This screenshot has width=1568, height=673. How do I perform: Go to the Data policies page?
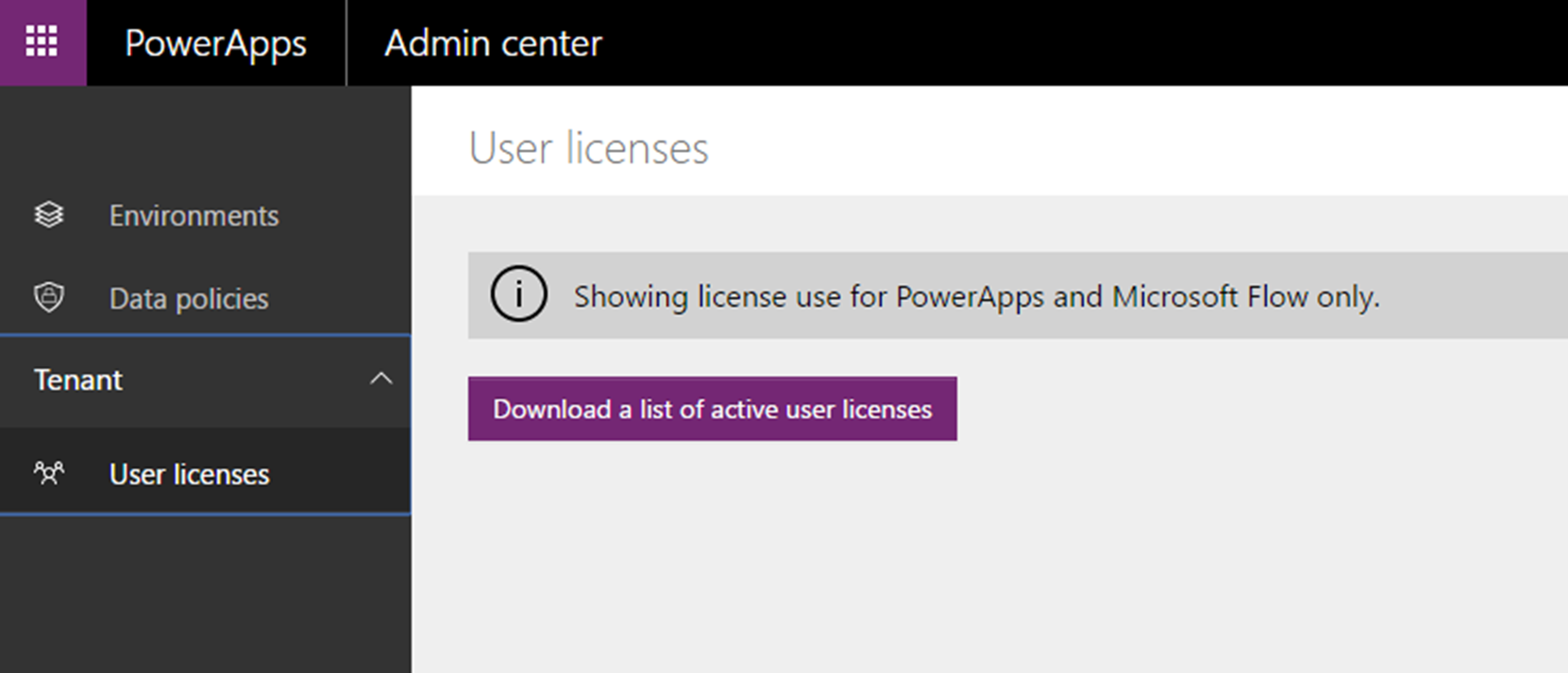(189, 299)
